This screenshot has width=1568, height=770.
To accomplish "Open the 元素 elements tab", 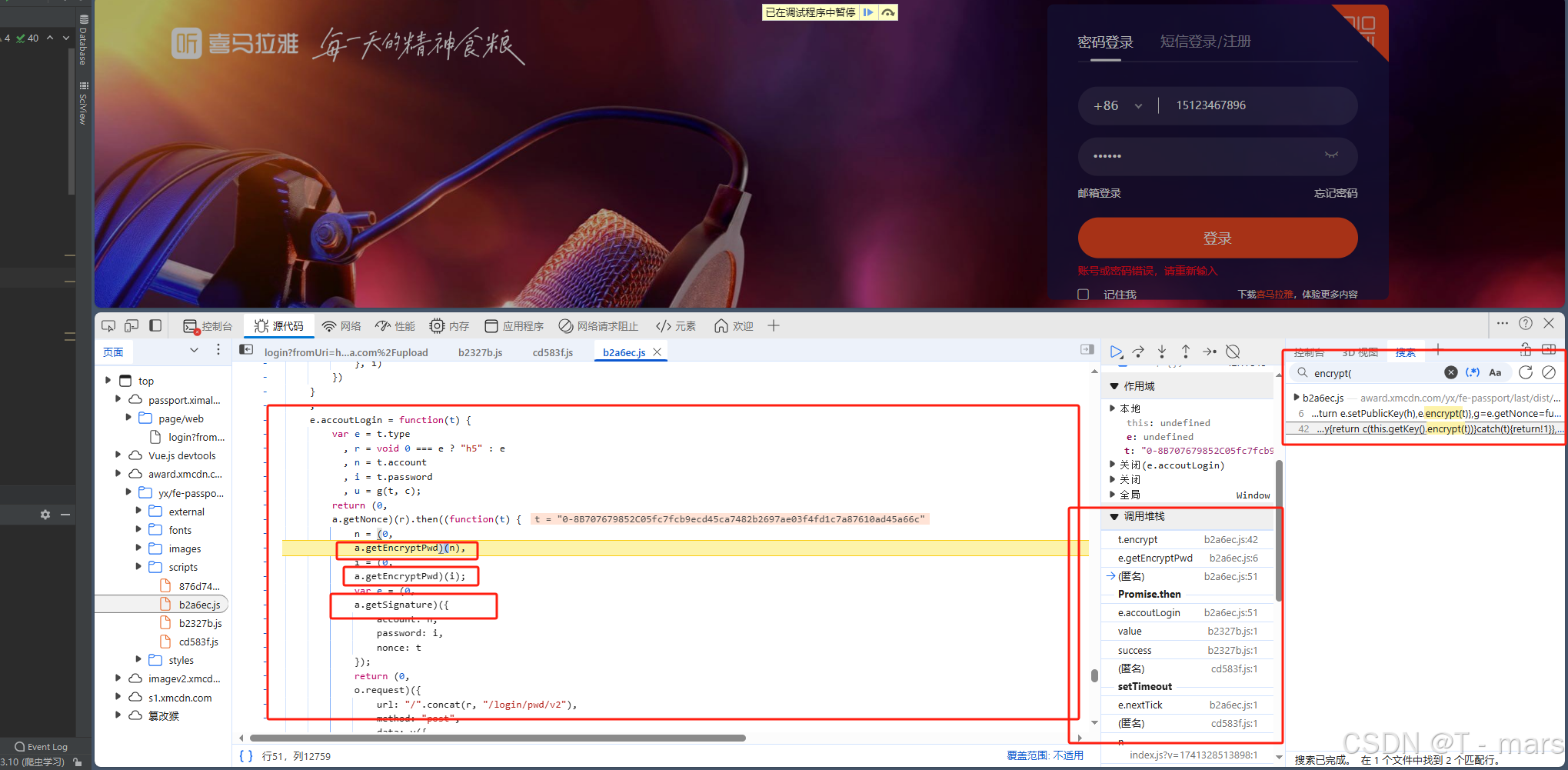I will (675, 326).
